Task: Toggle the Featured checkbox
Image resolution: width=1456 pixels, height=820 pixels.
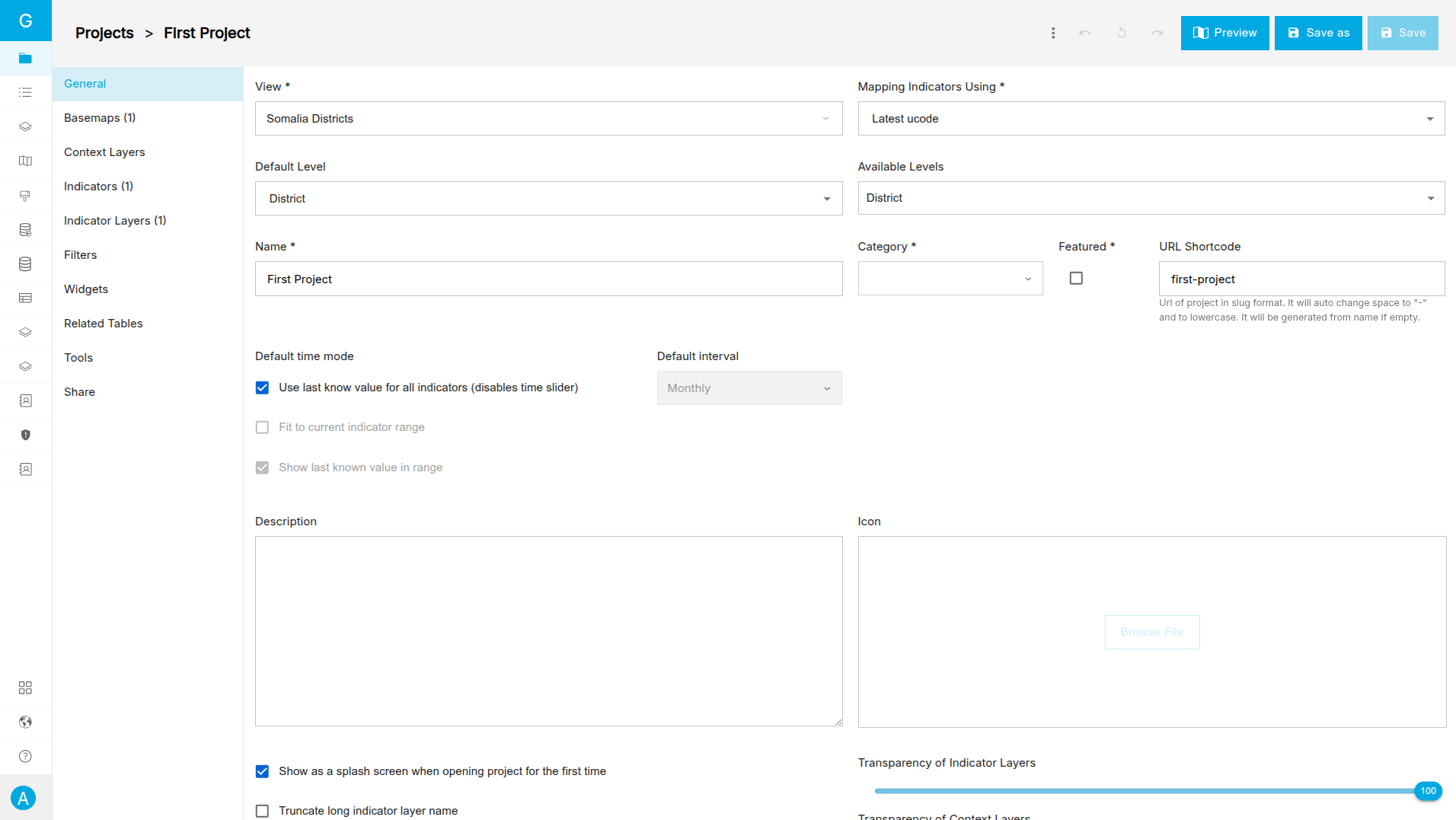Action: point(1076,278)
